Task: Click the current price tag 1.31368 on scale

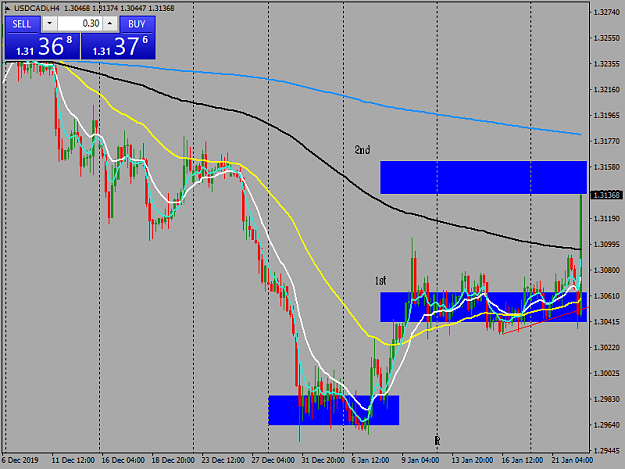Action: tap(606, 195)
